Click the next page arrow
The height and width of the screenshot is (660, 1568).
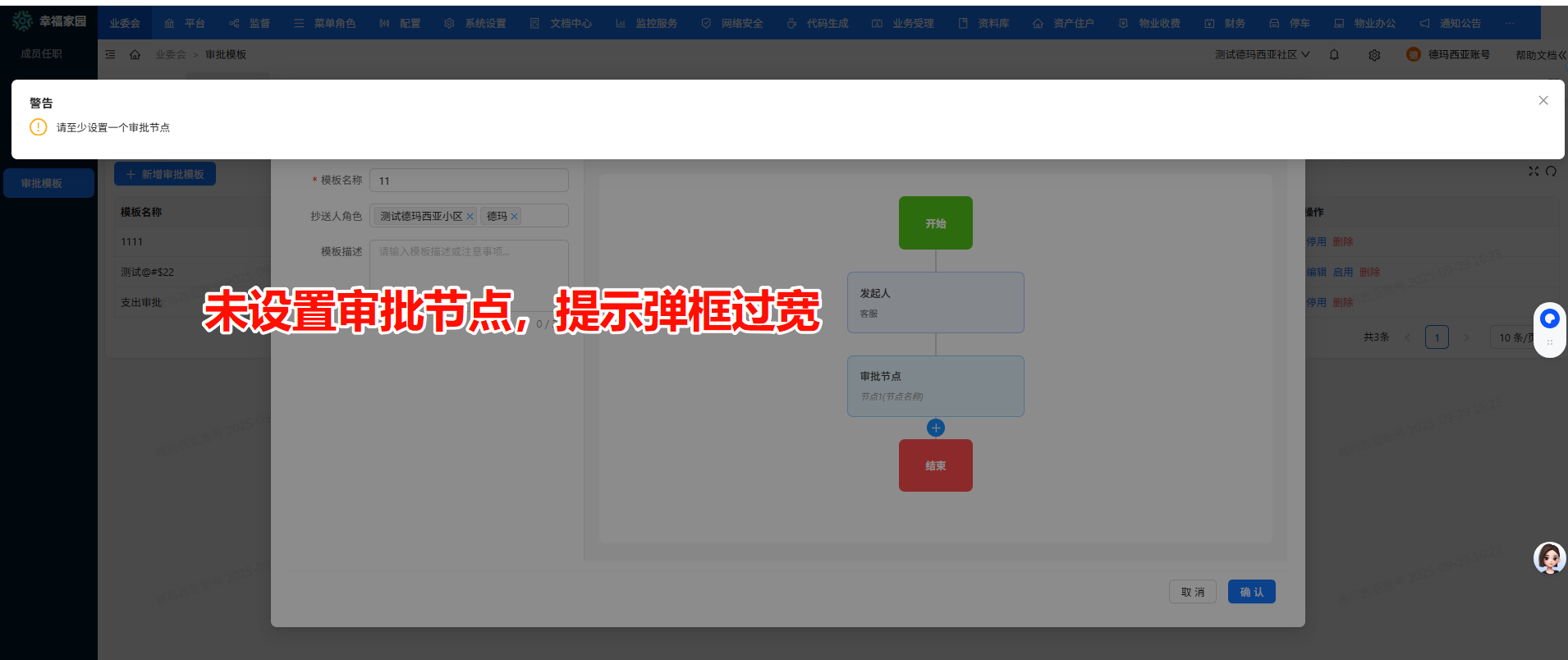coord(1466,337)
